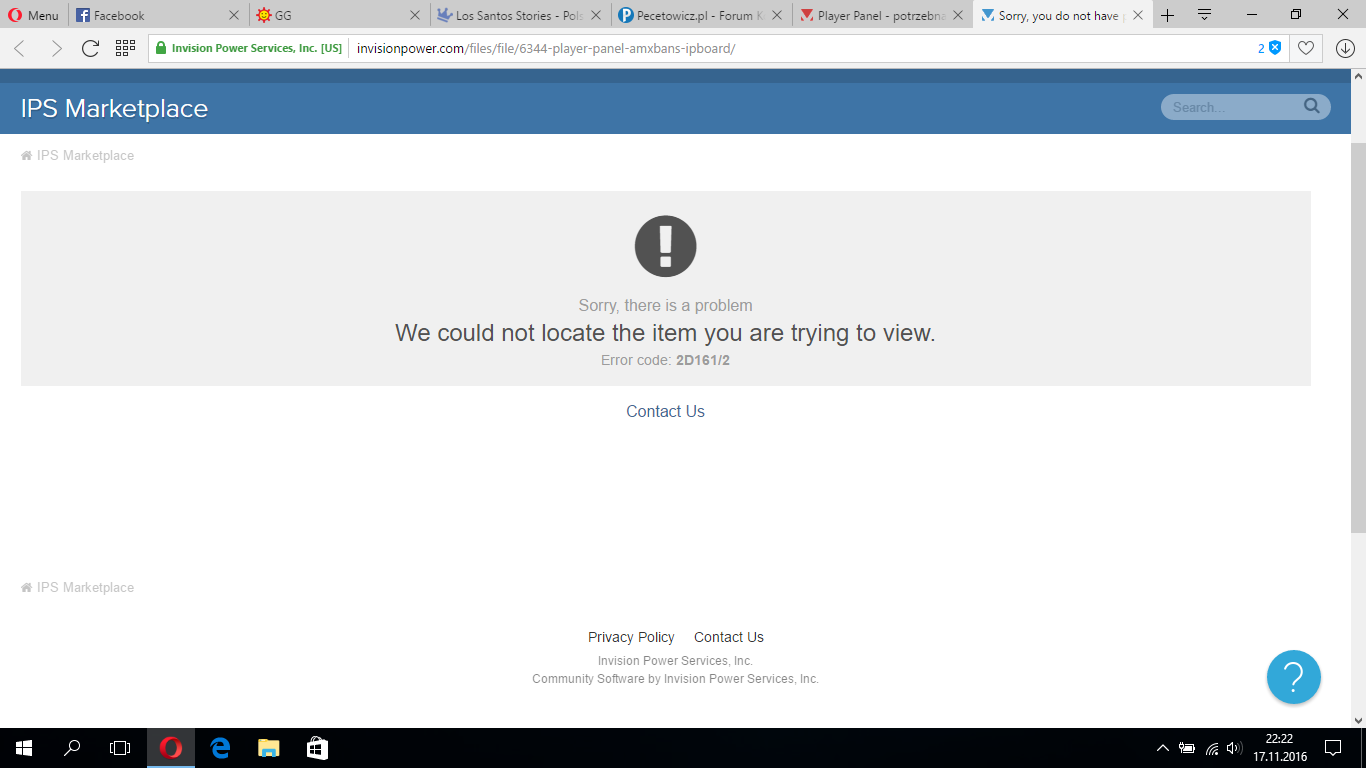Reload the current page

click(90, 48)
